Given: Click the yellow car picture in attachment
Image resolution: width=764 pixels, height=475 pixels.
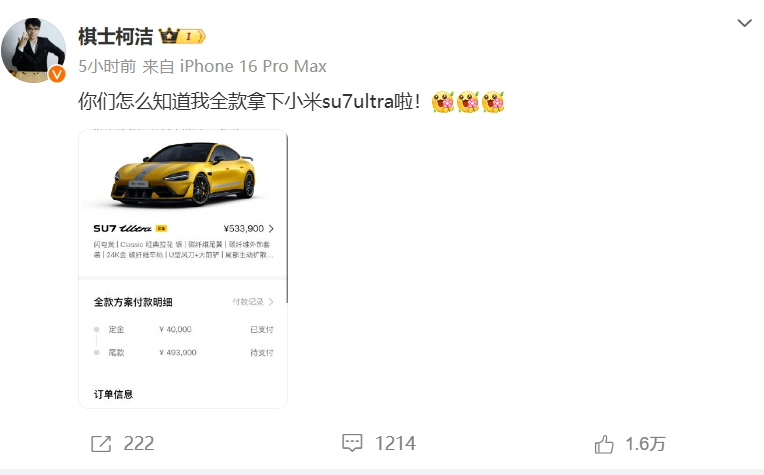Looking at the screenshot, I should click(184, 174).
